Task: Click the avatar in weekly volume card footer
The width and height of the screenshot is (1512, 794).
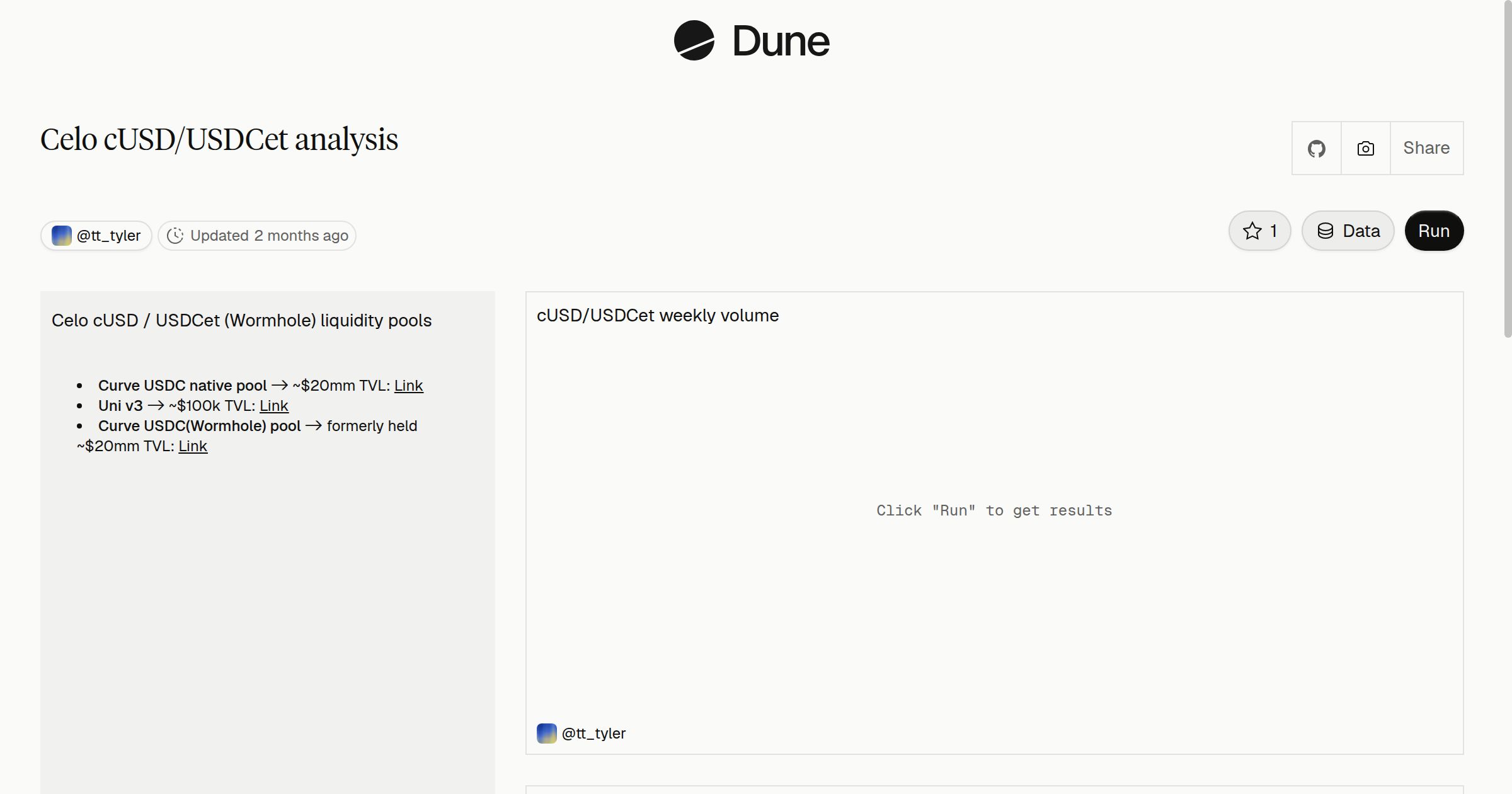Action: click(x=546, y=734)
